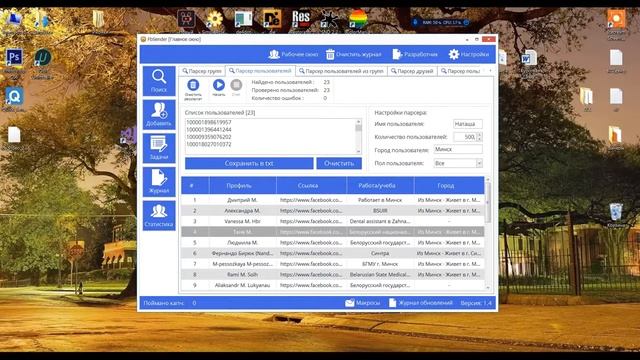This screenshot has height=360, width=640.
Task: Click the user ID list scroll-down arrow
Action: click(358, 151)
